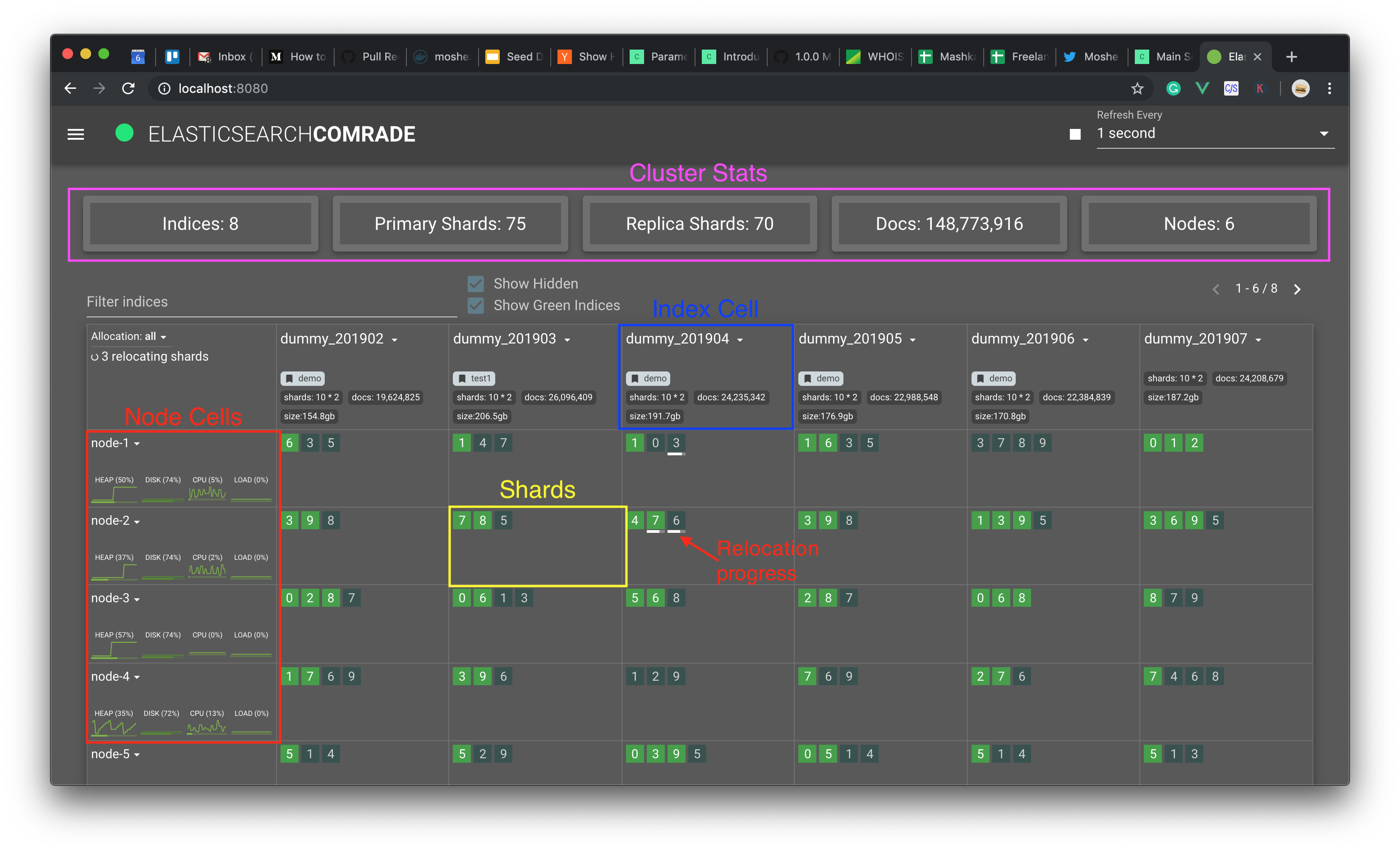Click the green cluster health indicator
Screen dimensions: 1400x852
tap(124, 133)
